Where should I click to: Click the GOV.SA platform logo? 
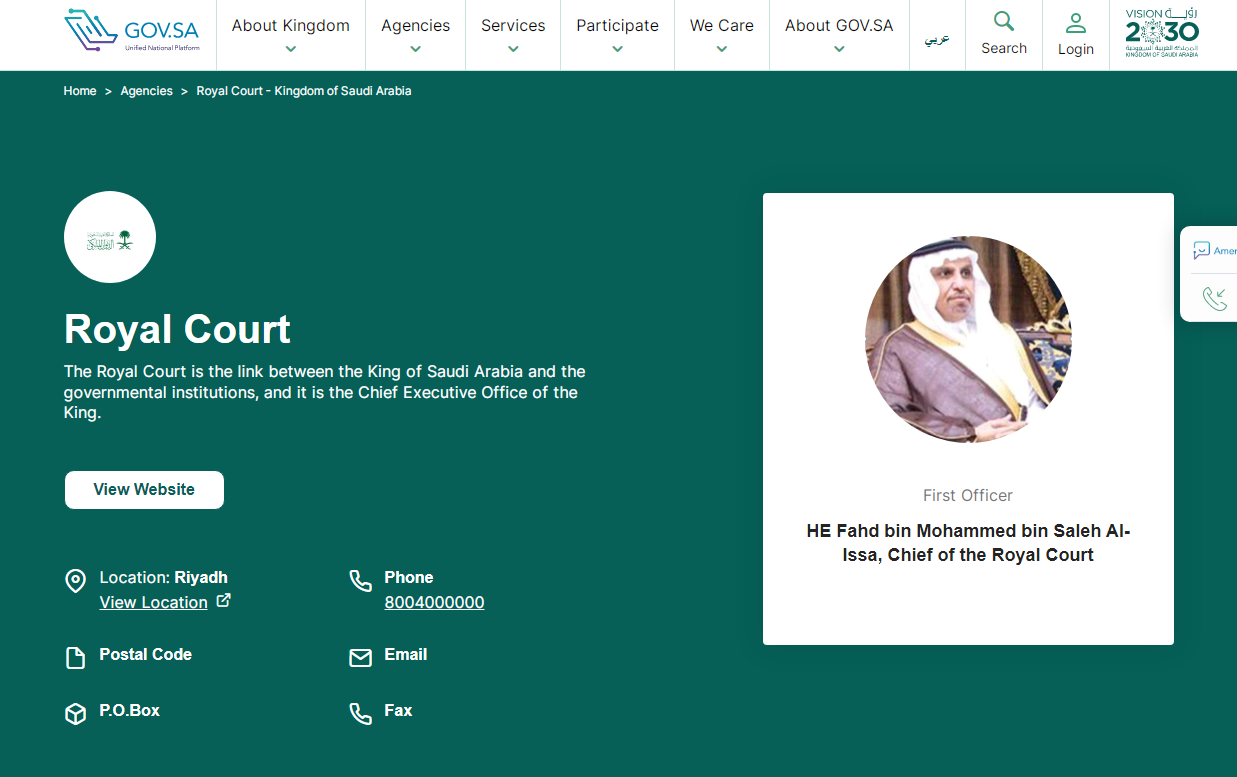[131, 31]
